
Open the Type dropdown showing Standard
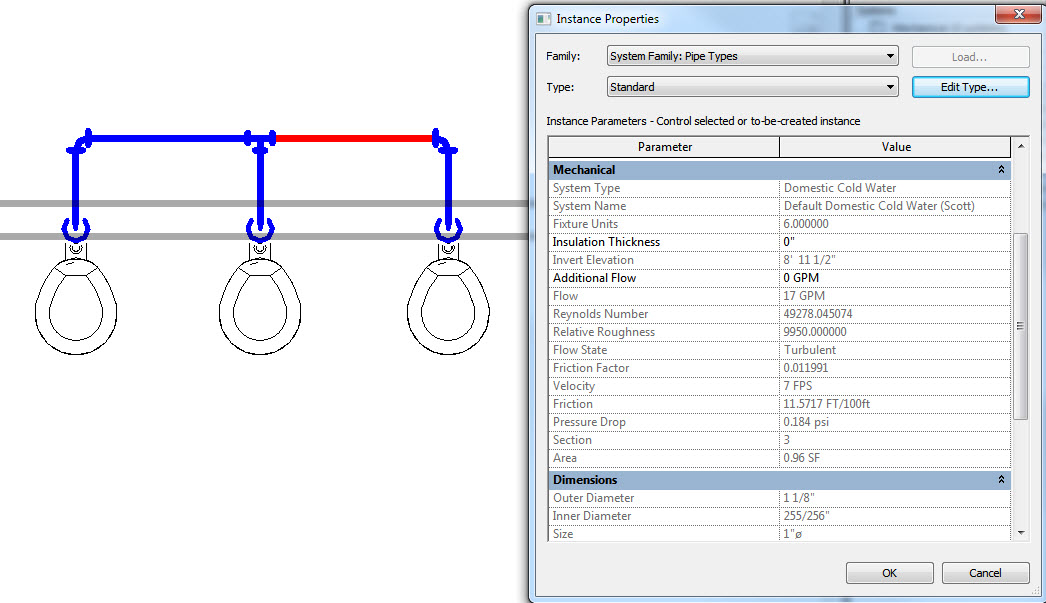752,87
